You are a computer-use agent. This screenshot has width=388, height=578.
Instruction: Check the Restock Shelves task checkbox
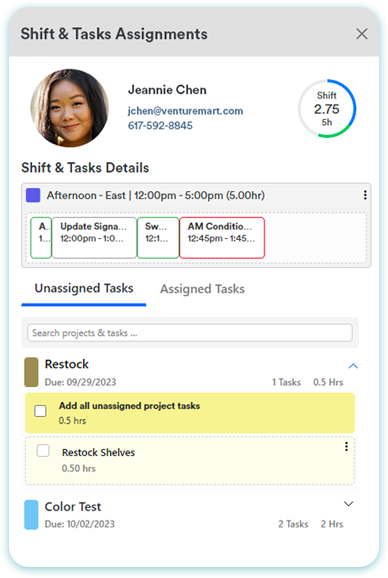43,450
